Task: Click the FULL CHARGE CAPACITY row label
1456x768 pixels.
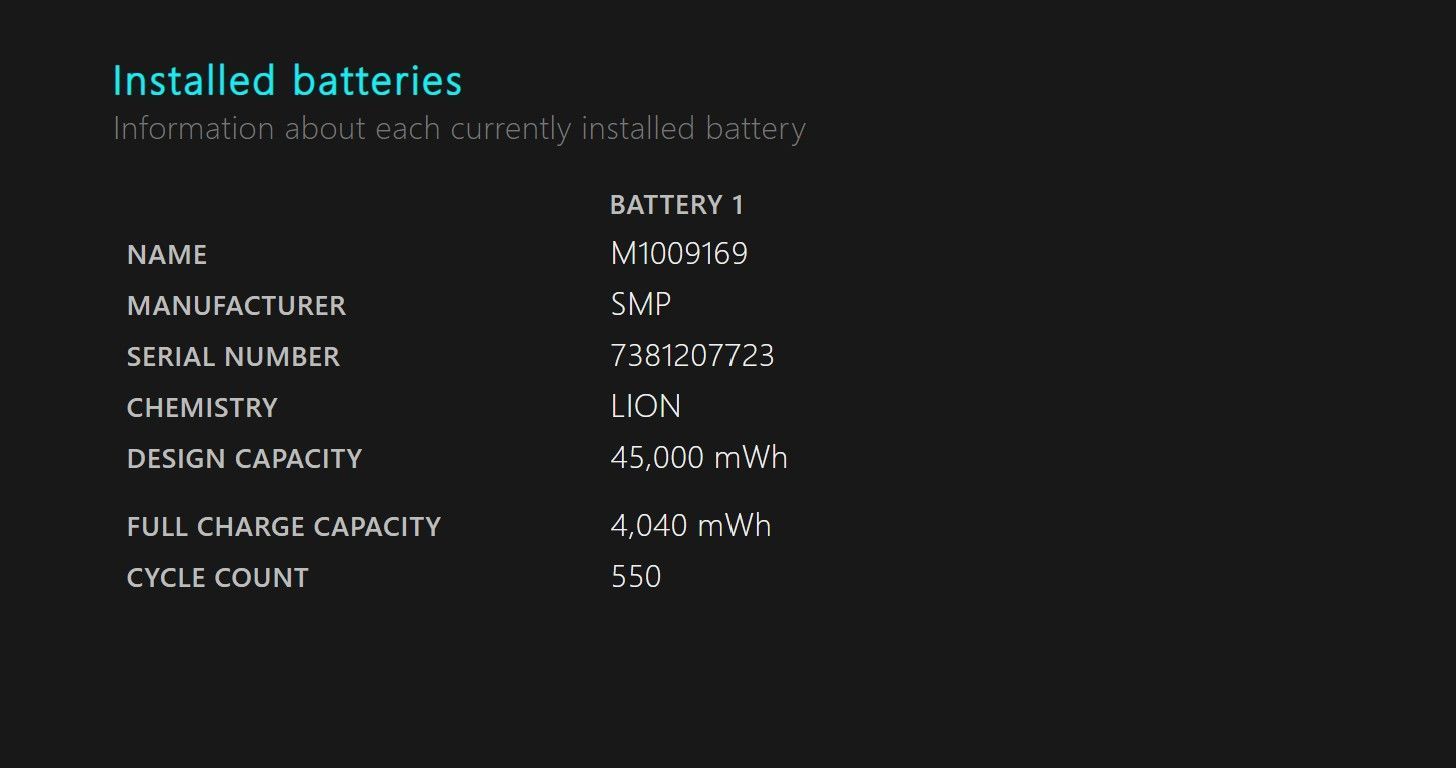Action: [x=284, y=527]
